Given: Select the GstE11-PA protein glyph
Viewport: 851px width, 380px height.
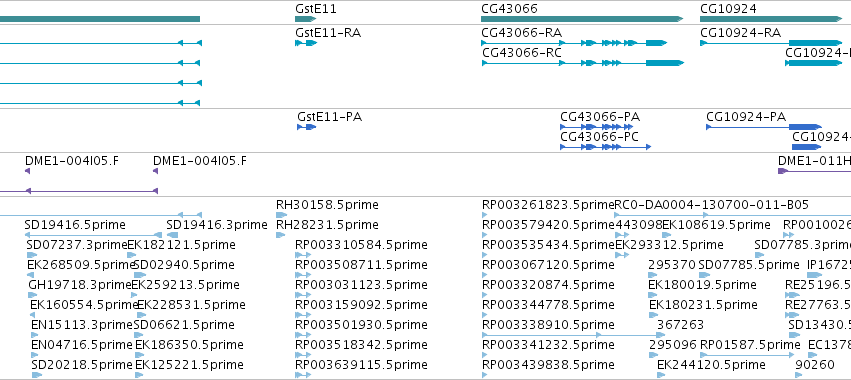Looking at the screenshot, I should point(307,127).
